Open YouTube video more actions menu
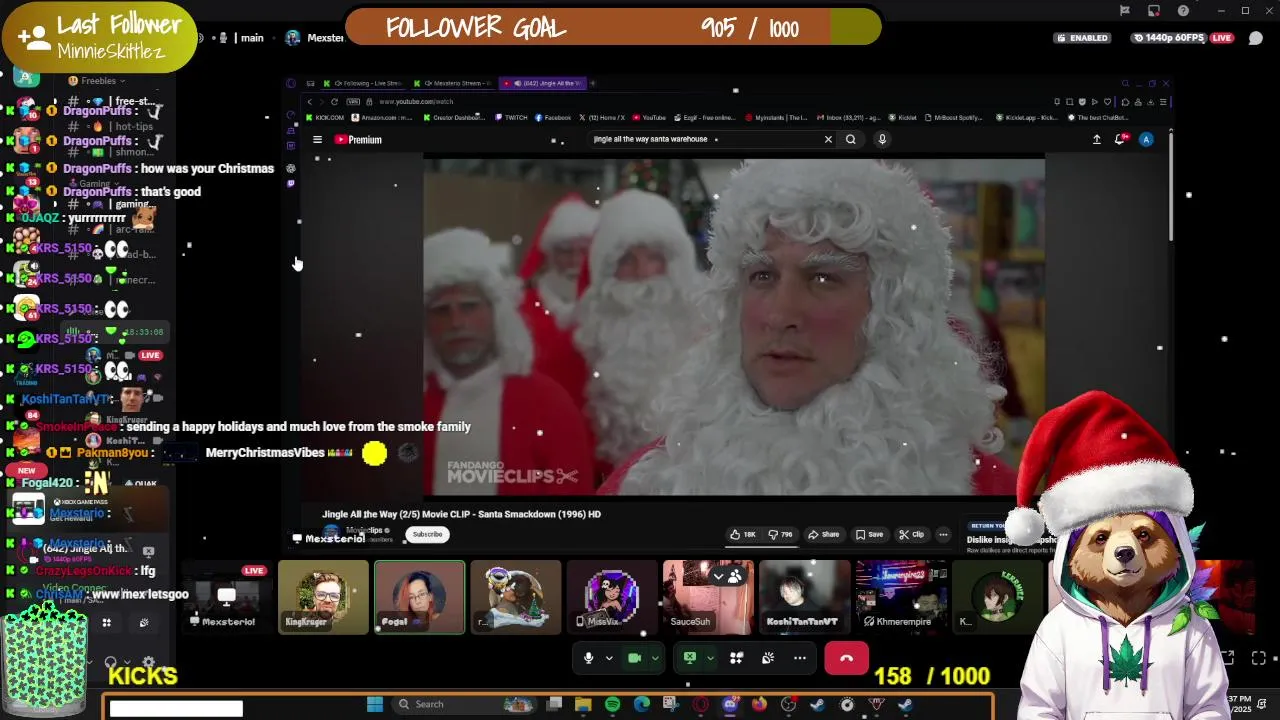Screen dimensions: 1280x720 coord(943,534)
